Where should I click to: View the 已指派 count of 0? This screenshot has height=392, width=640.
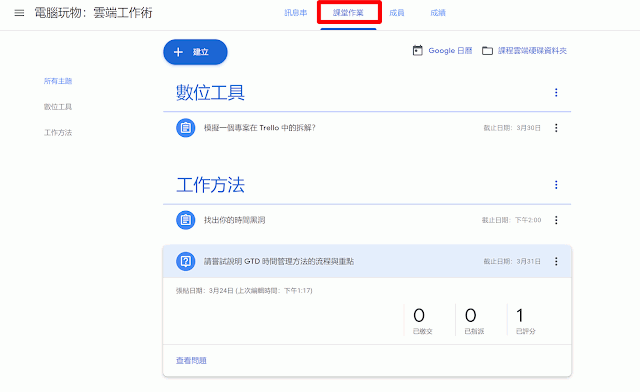(x=474, y=321)
